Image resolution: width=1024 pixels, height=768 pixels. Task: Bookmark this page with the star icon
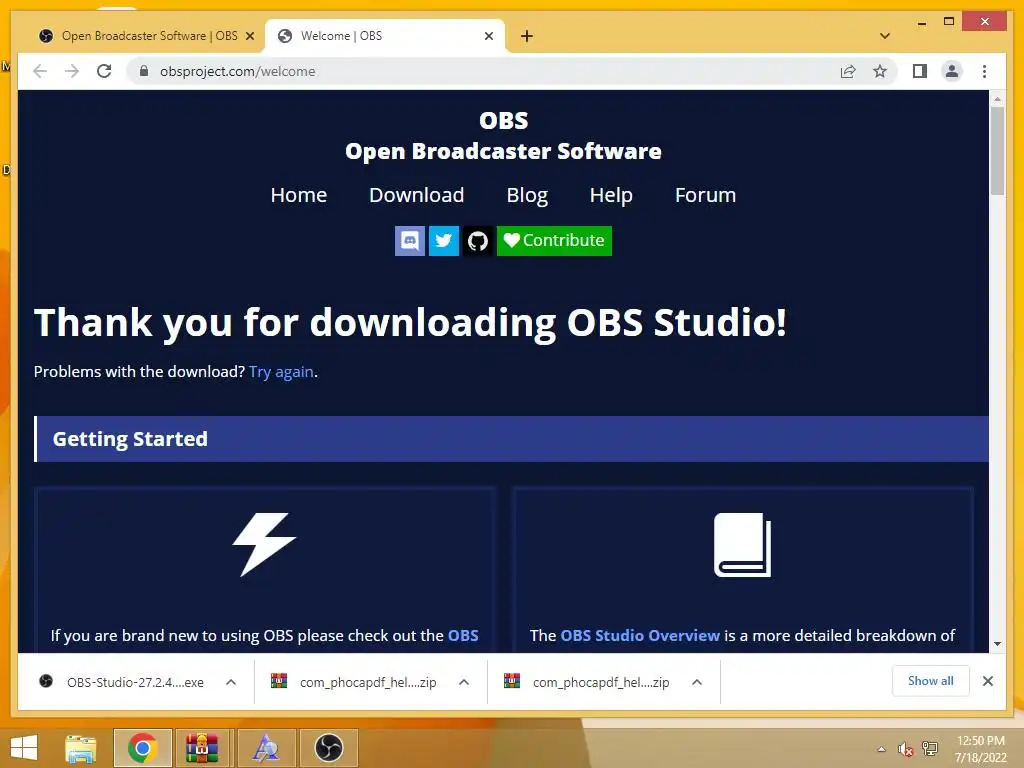tap(880, 71)
